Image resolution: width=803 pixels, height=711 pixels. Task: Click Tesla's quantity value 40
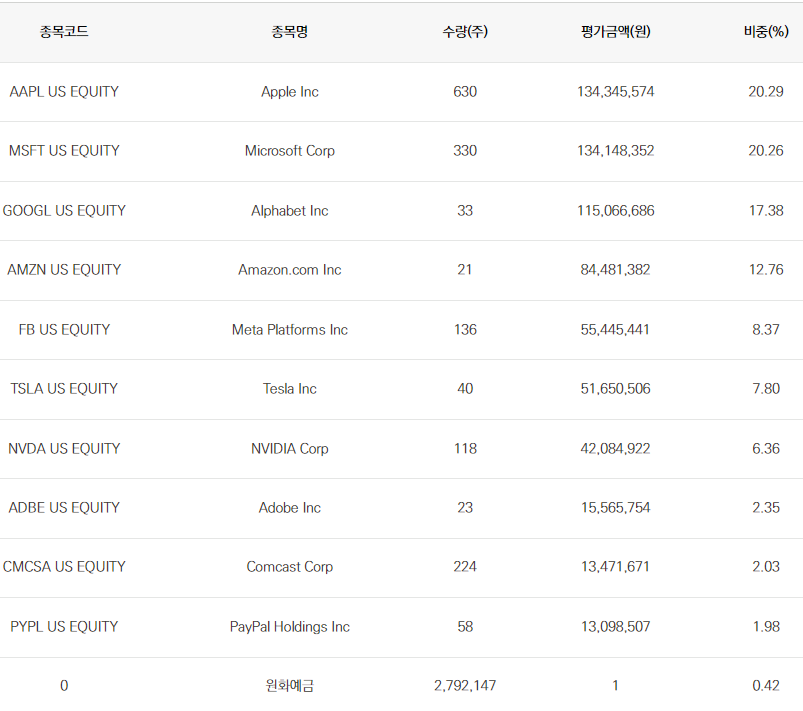(465, 388)
